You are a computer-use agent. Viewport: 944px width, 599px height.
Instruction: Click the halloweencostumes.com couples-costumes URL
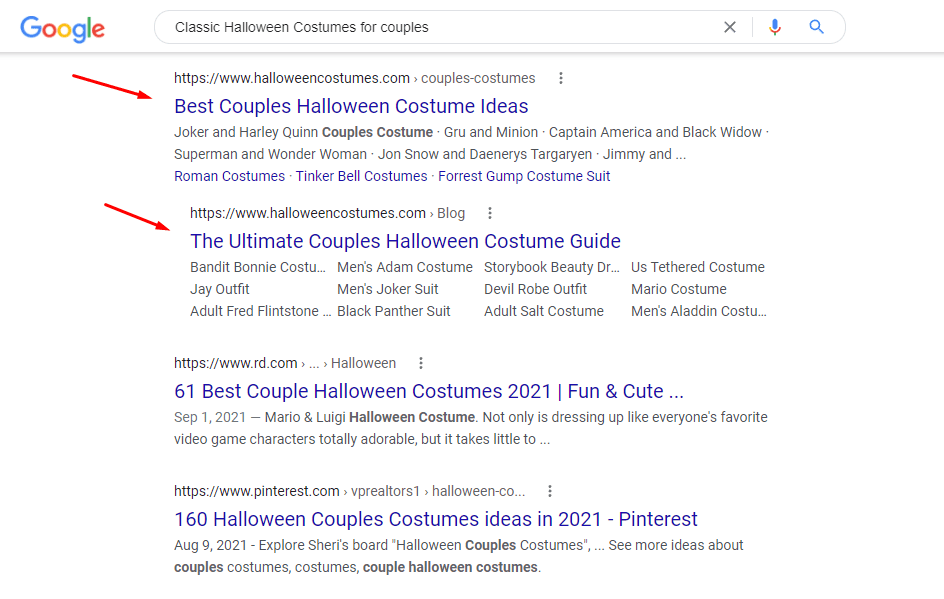[354, 78]
